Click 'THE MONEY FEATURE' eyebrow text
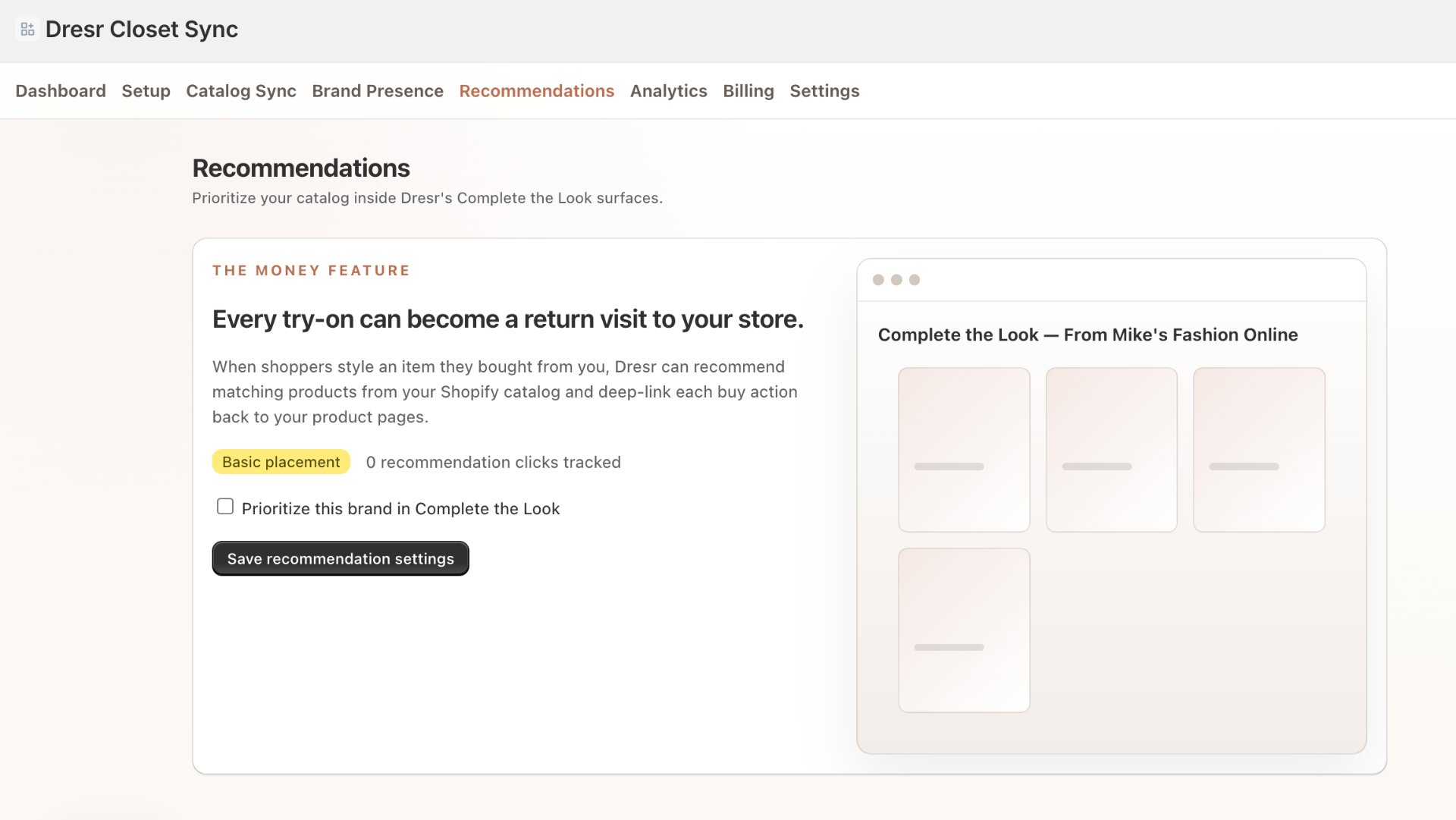 (311, 271)
